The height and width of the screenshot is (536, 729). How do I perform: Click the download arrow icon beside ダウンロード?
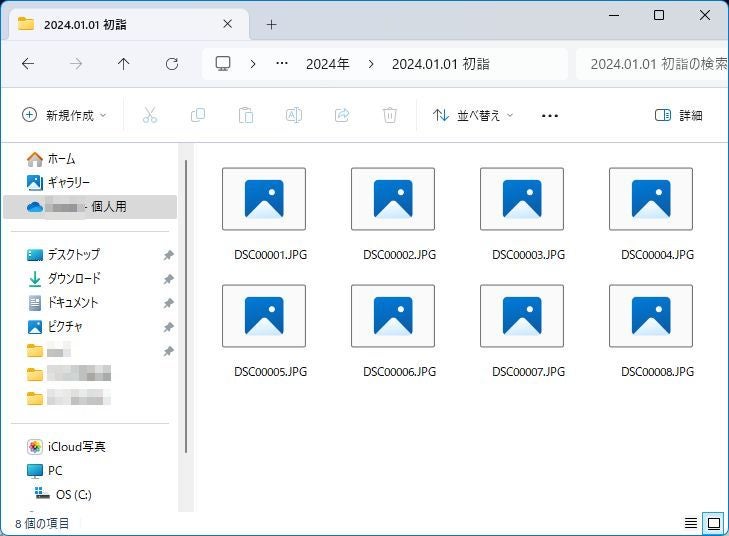pos(35,279)
